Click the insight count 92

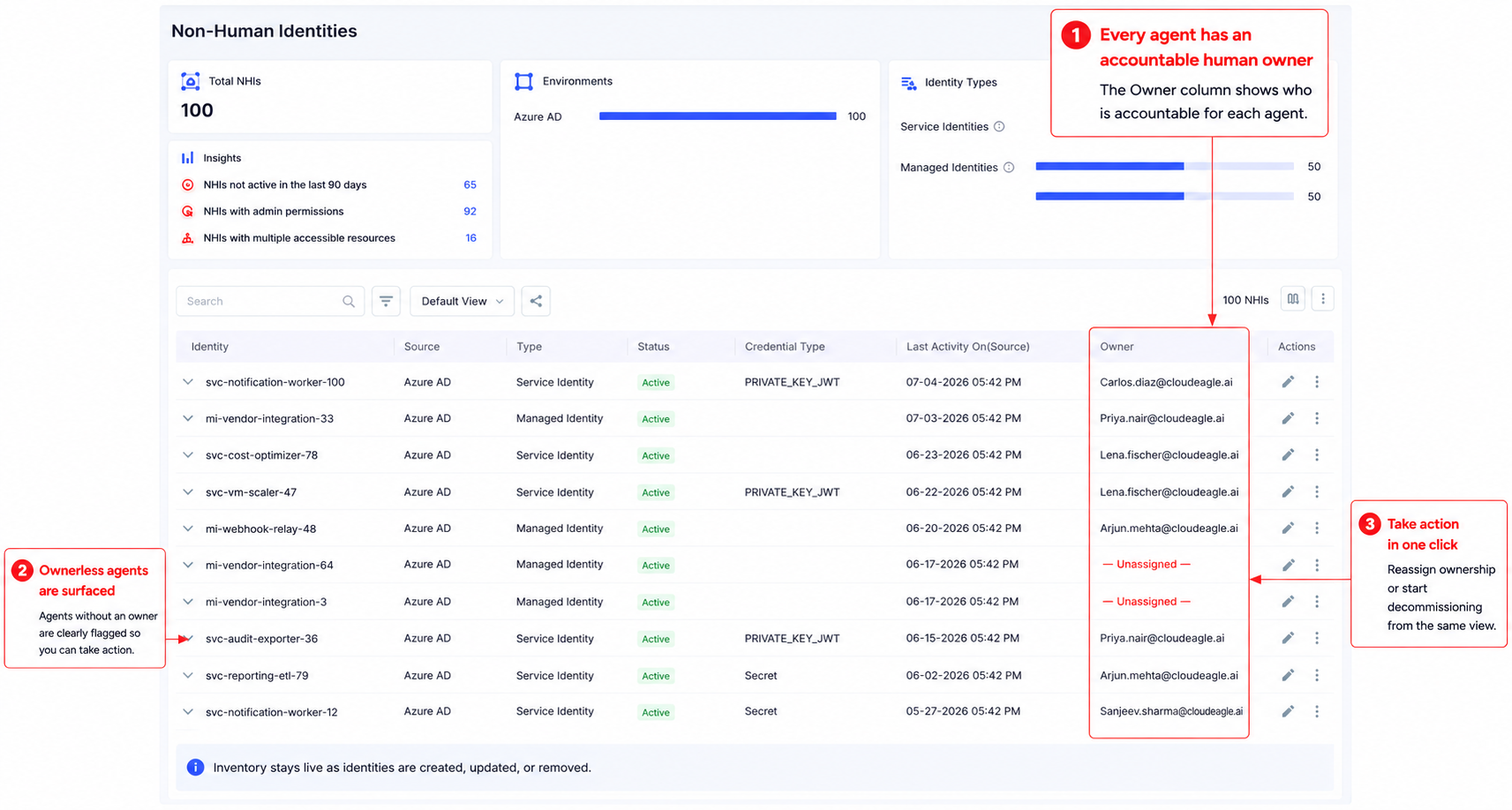coord(470,211)
